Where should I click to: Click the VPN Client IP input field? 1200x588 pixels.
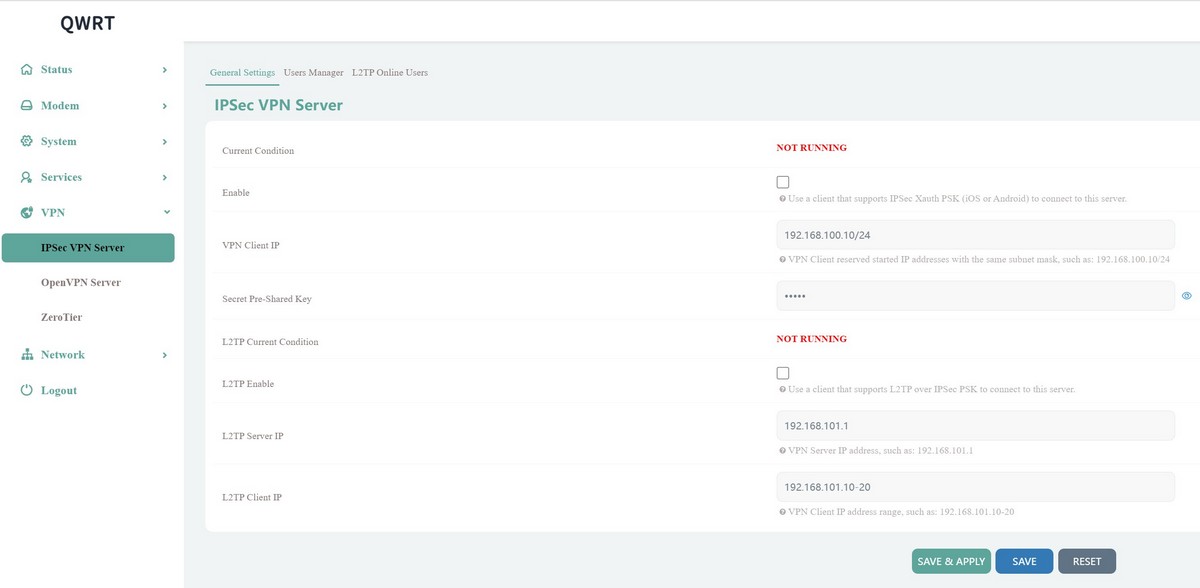point(975,234)
